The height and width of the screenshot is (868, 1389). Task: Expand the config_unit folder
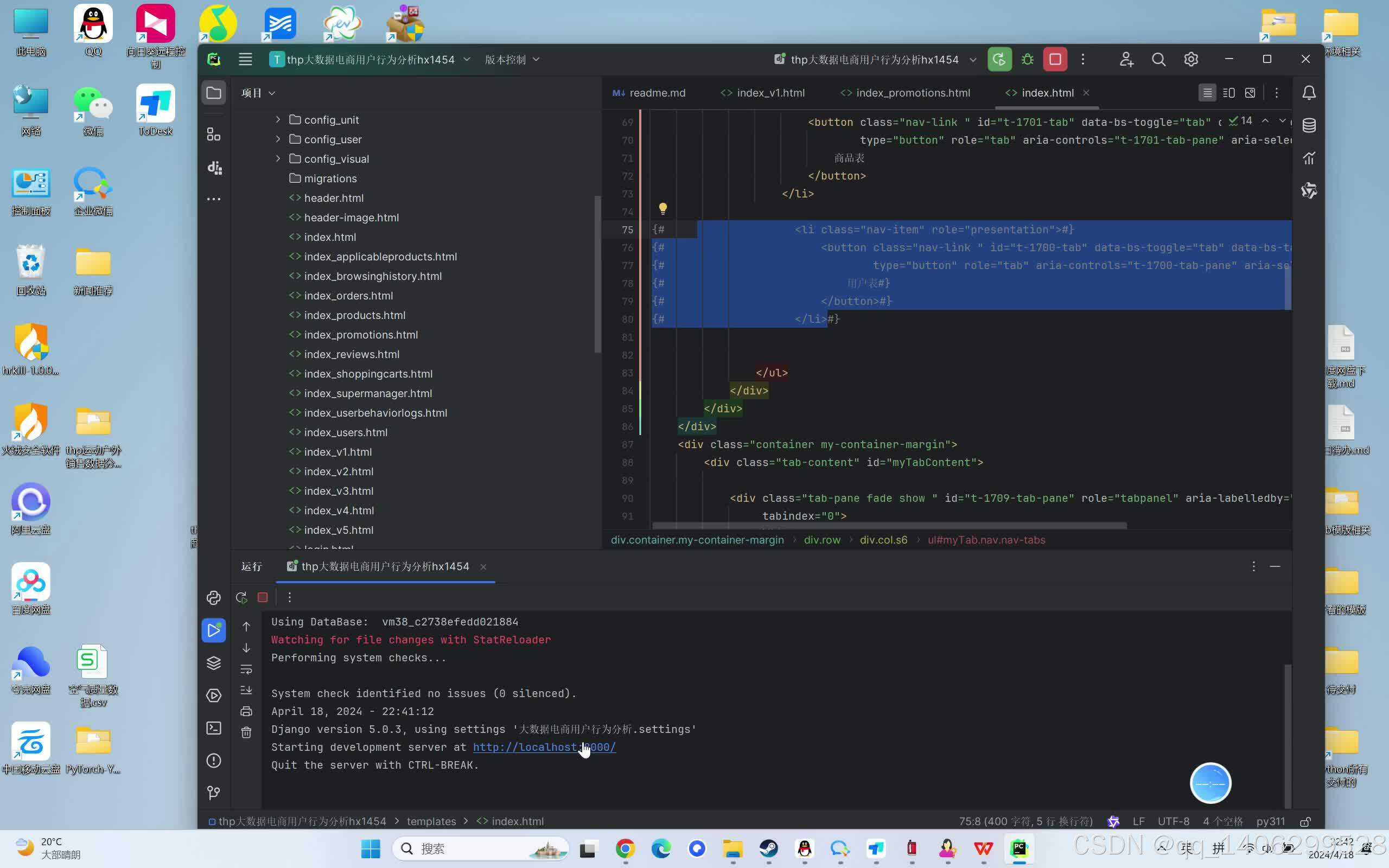coord(278,119)
